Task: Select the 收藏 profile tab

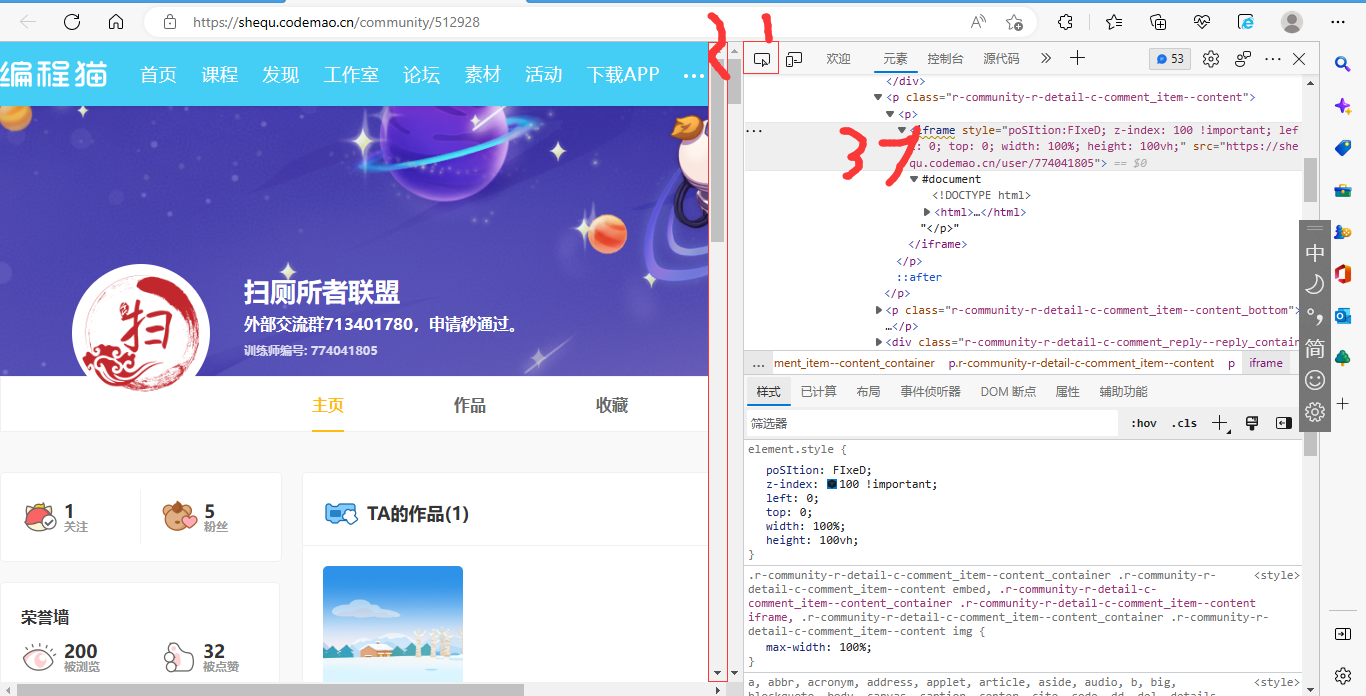Action: click(x=612, y=405)
